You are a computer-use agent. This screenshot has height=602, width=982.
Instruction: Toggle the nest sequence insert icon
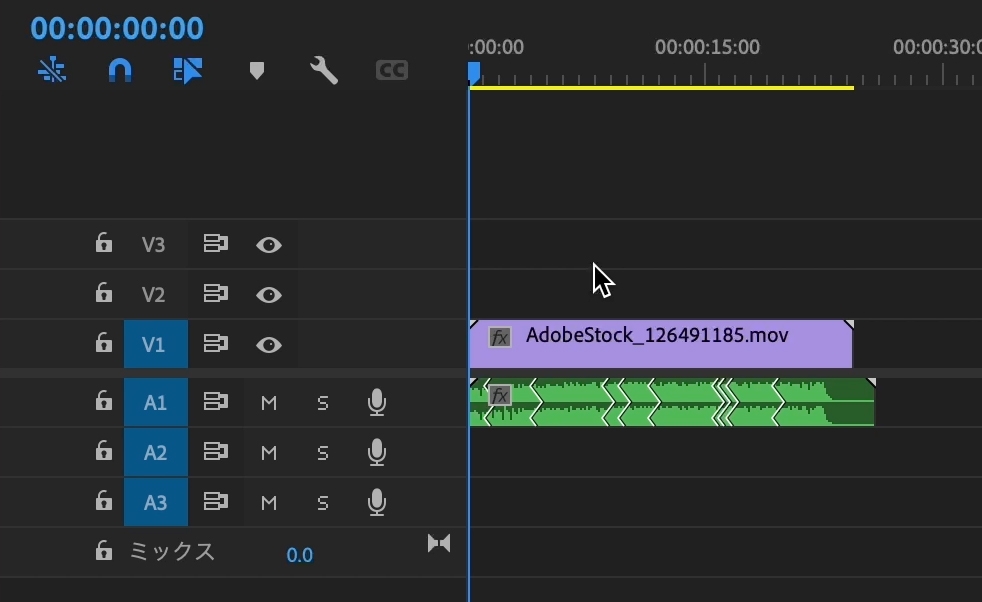click(x=51, y=70)
